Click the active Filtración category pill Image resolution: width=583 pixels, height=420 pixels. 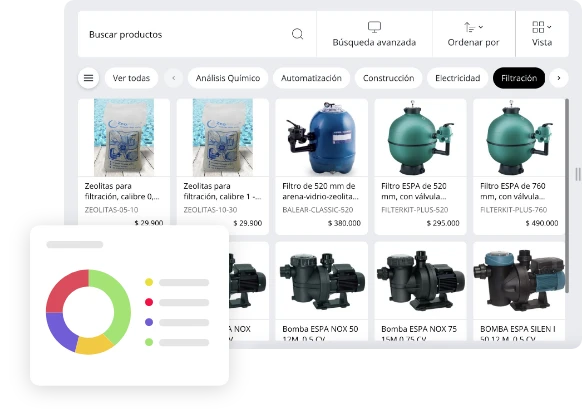519,78
